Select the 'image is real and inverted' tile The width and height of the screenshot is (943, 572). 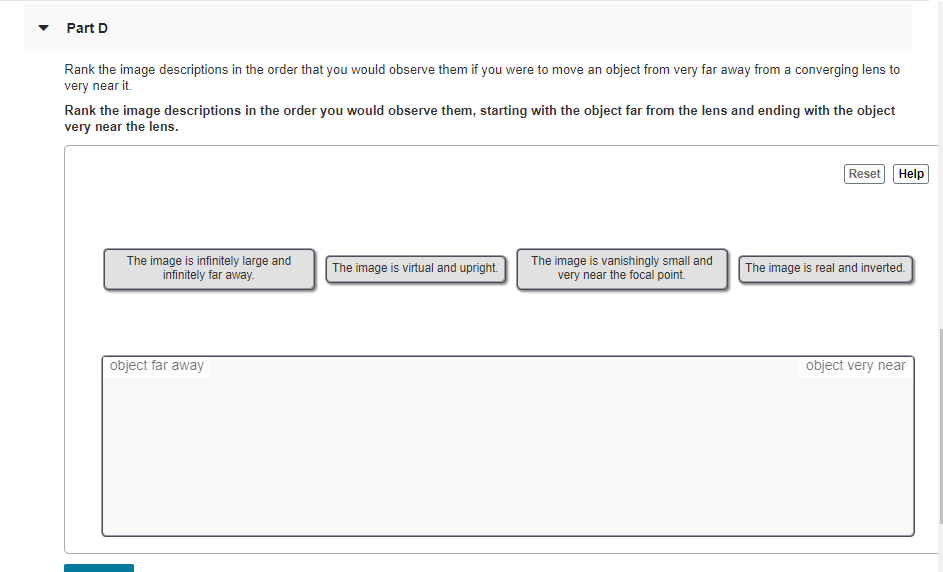tap(825, 268)
